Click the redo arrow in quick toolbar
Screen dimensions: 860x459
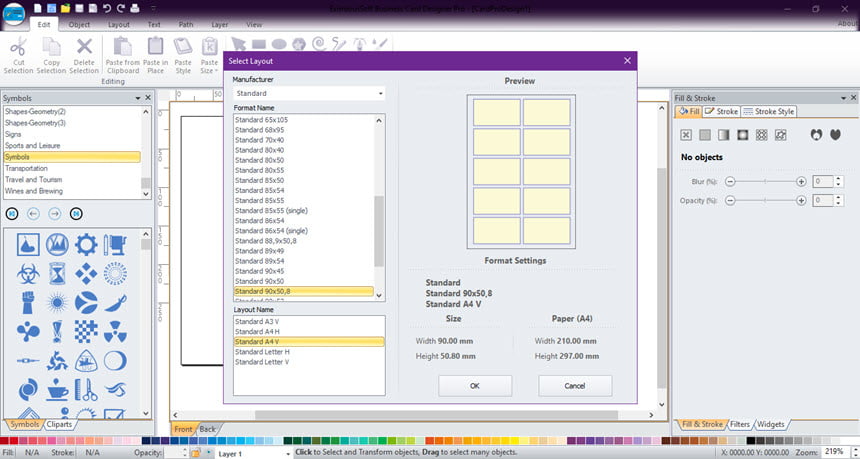[x=121, y=8]
